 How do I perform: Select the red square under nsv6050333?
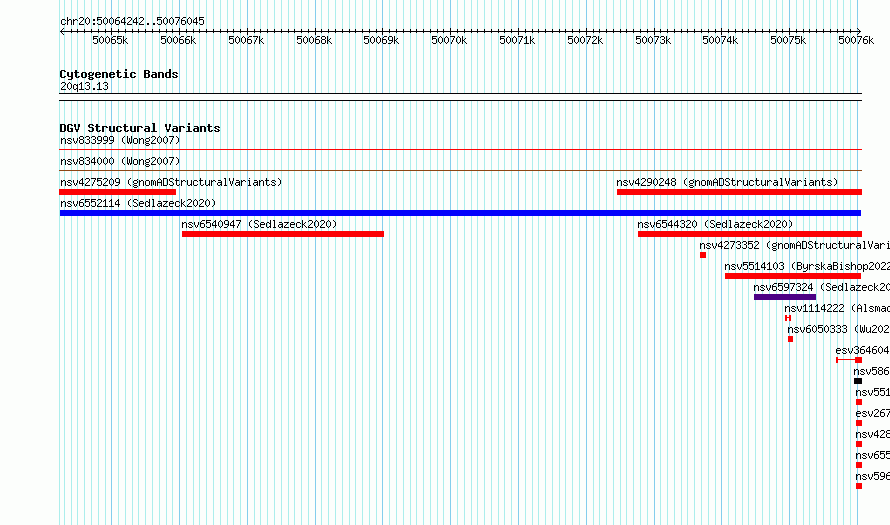[790, 339]
